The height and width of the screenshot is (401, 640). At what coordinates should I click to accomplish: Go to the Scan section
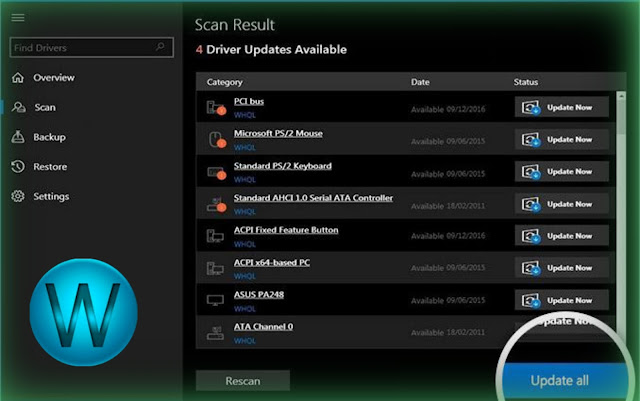tap(45, 107)
